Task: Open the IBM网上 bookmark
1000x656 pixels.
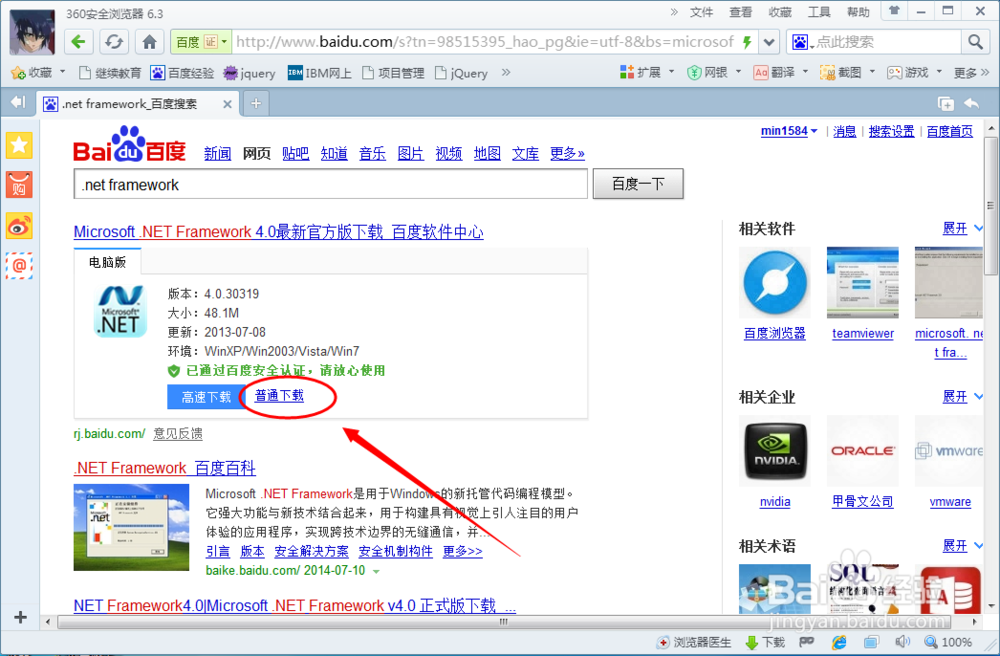Action: click(320, 73)
